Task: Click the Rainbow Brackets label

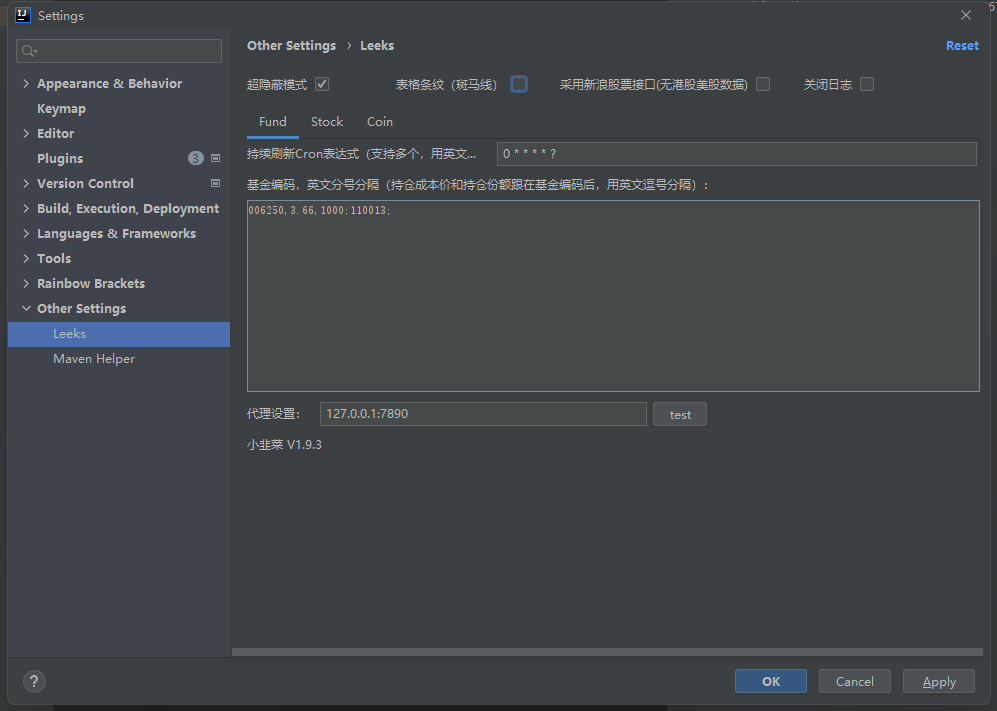Action: pyautogui.click(x=91, y=283)
